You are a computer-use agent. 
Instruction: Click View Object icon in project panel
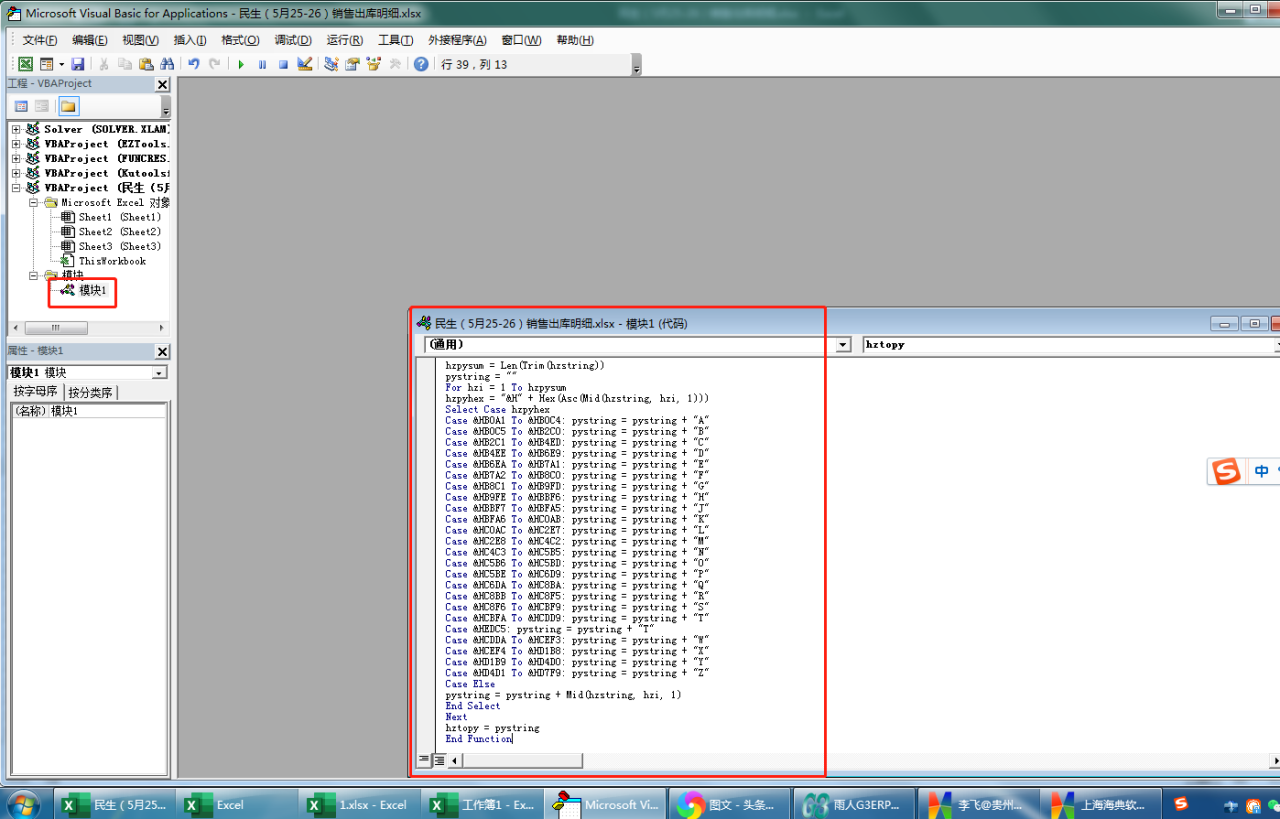[42, 106]
